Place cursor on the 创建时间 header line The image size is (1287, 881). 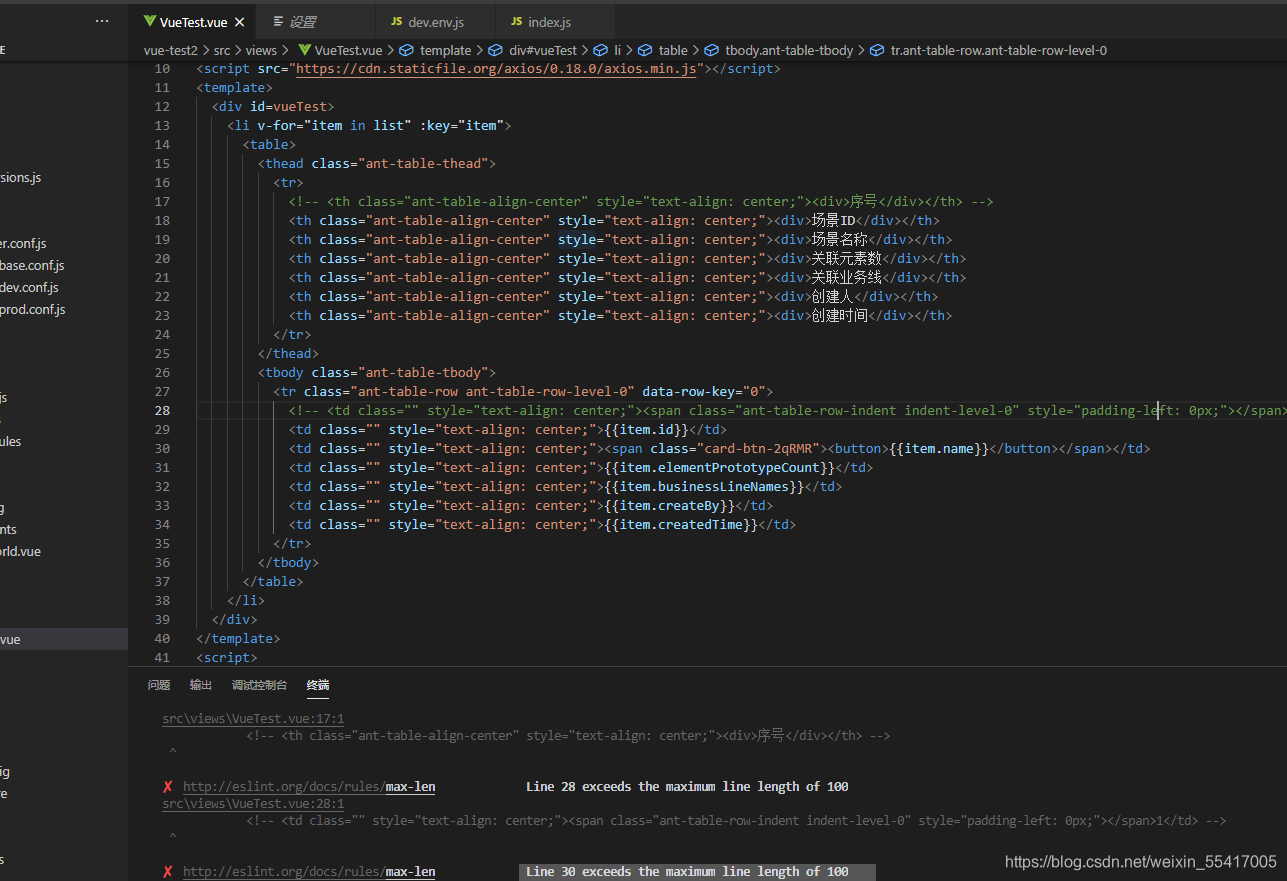620,316
